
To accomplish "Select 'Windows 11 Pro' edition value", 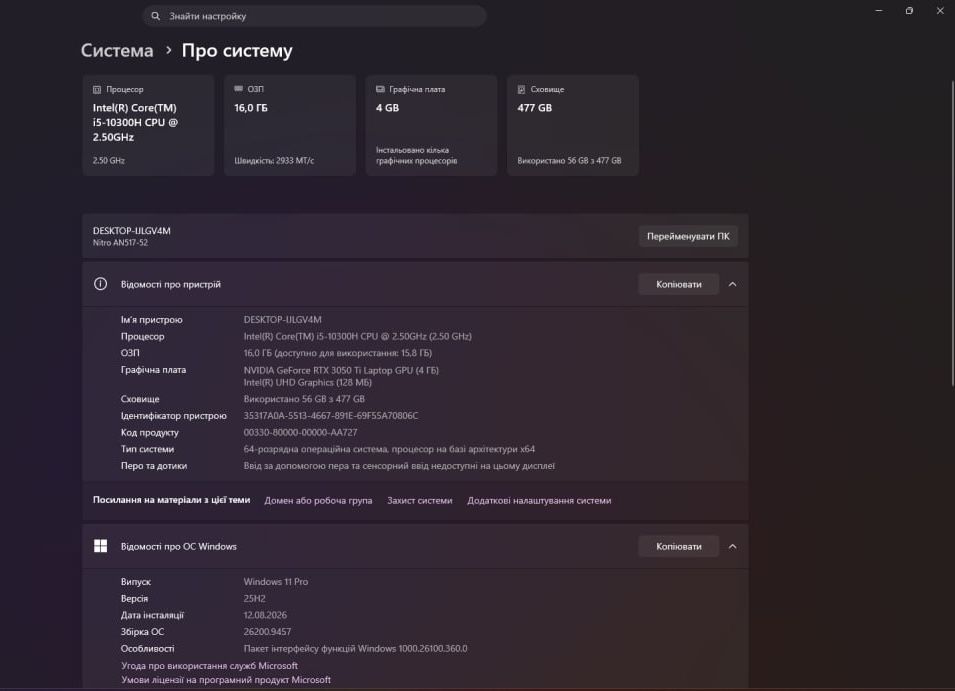I will tap(276, 581).
